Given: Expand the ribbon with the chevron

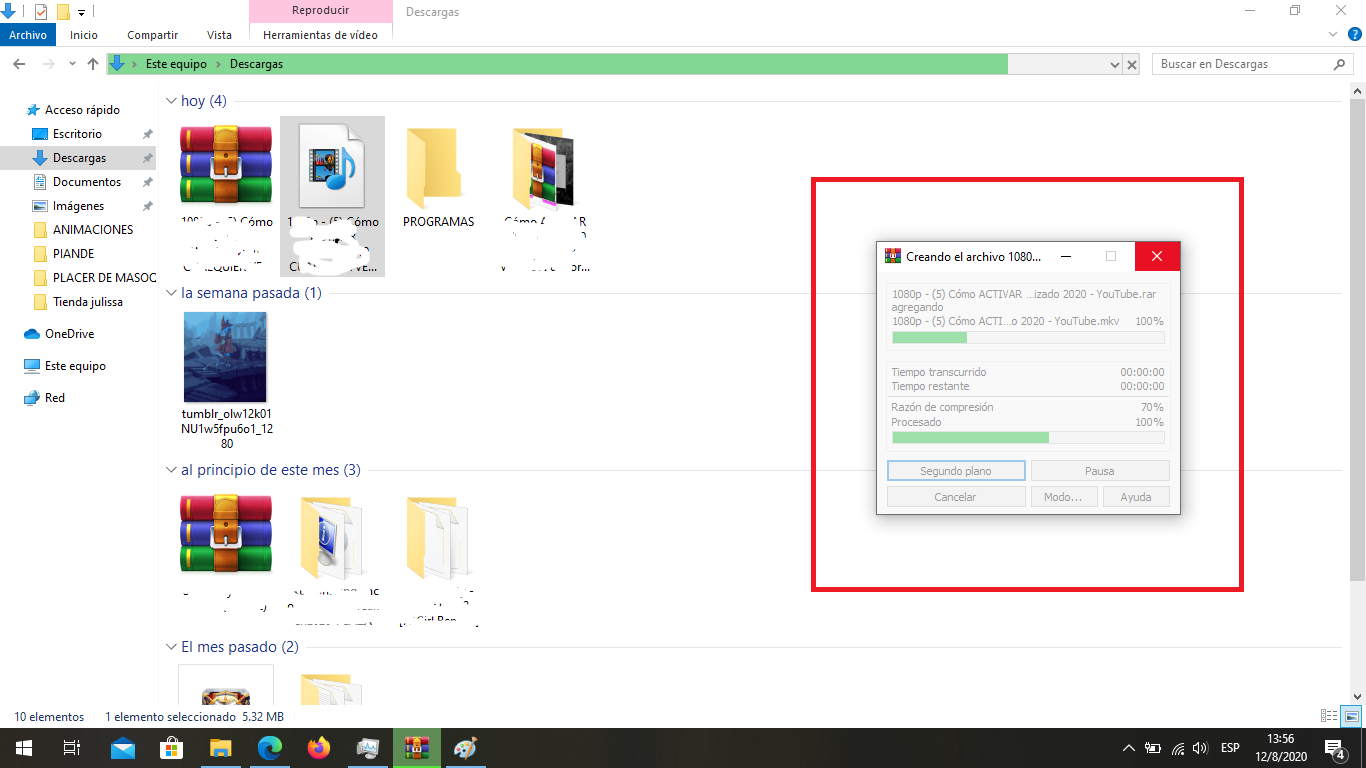Looking at the screenshot, I should pyautogui.click(x=1332, y=35).
